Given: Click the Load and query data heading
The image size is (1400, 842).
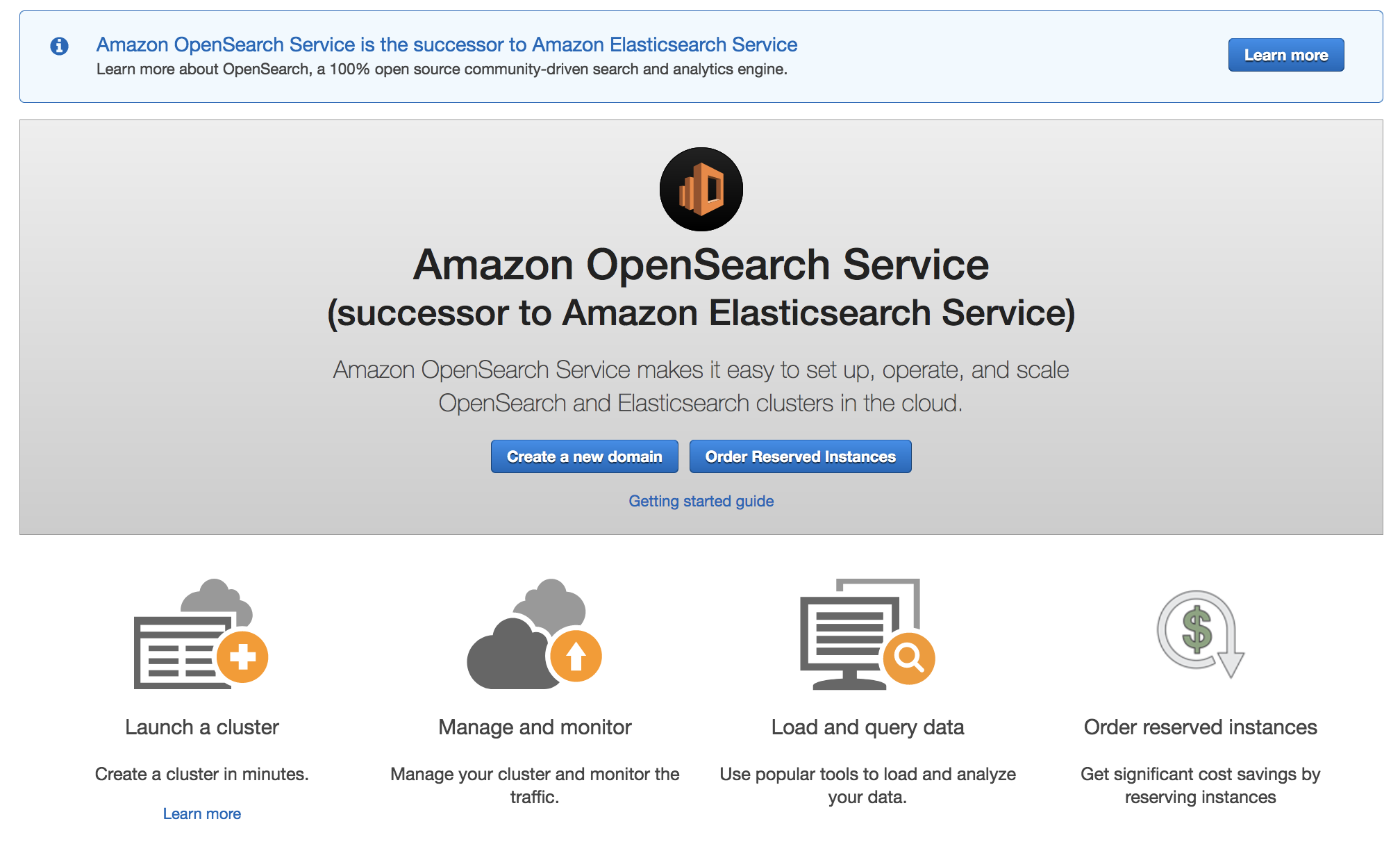Looking at the screenshot, I should pyautogui.click(x=867, y=727).
